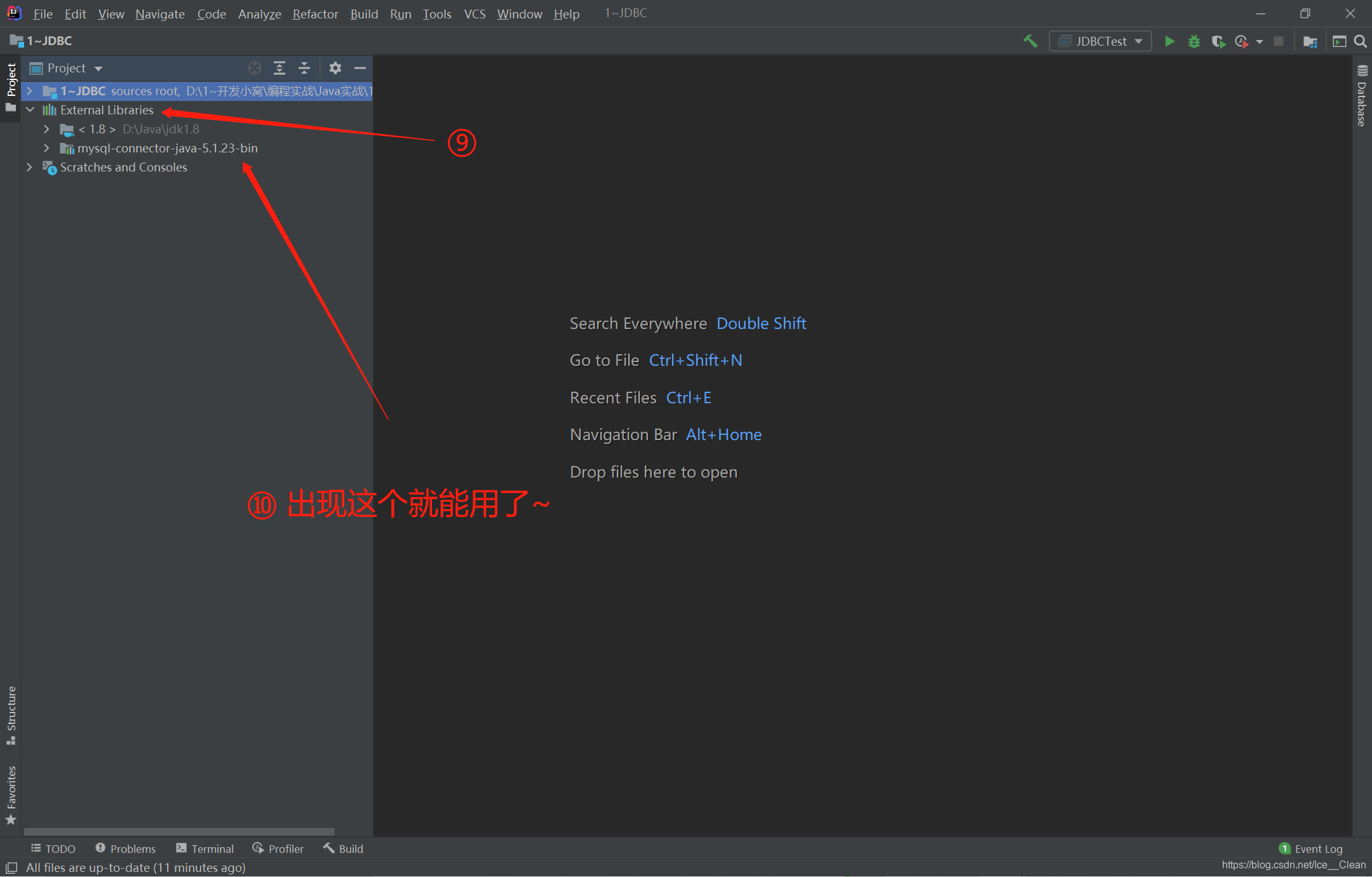Image resolution: width=1372 pixels, height=877 pixels.
Task: Expand the 1~JDBC project root node
Action: [29, 91]
